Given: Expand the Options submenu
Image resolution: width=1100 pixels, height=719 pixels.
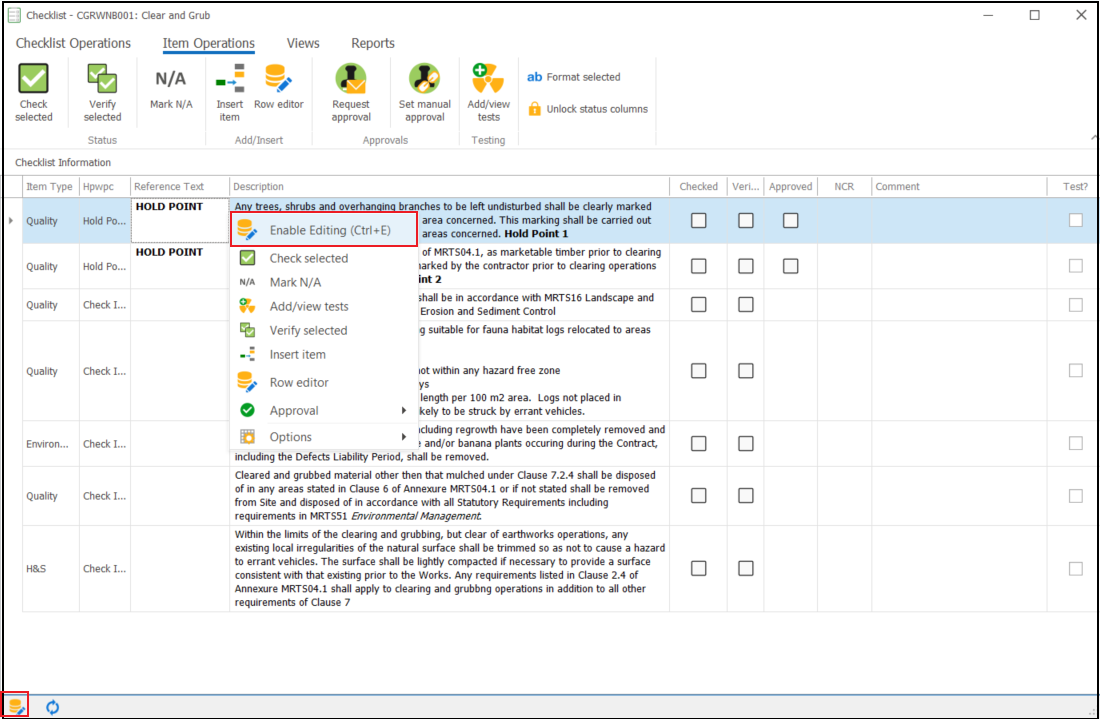Looking at the screenshot, I should [324, 437].
